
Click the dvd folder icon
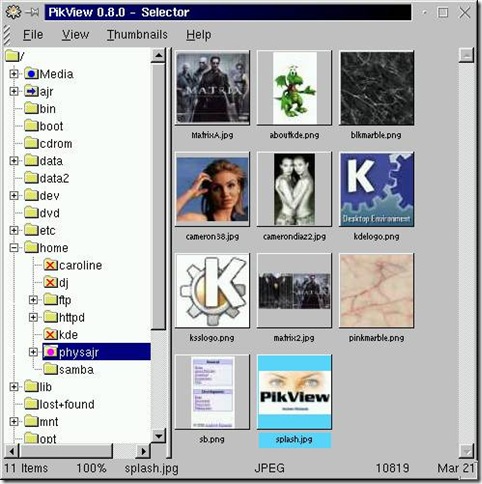31,212
